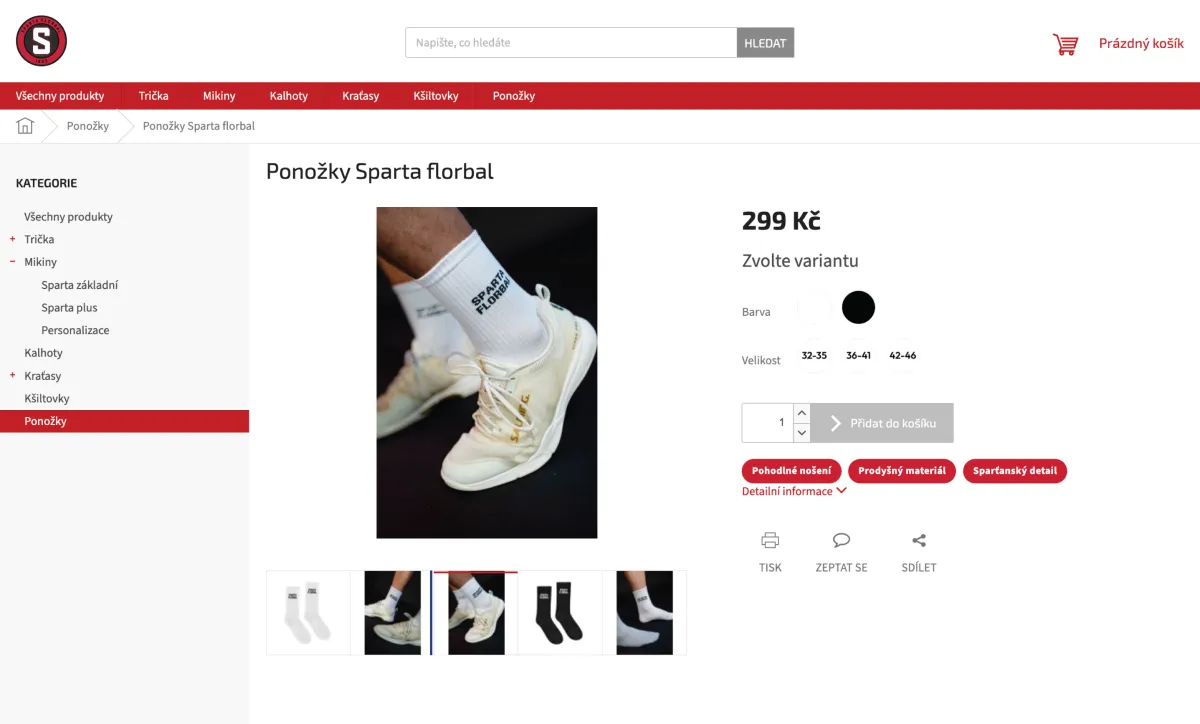Open the shopping cart icon
1200x724 pixels.
point(1065,44)
